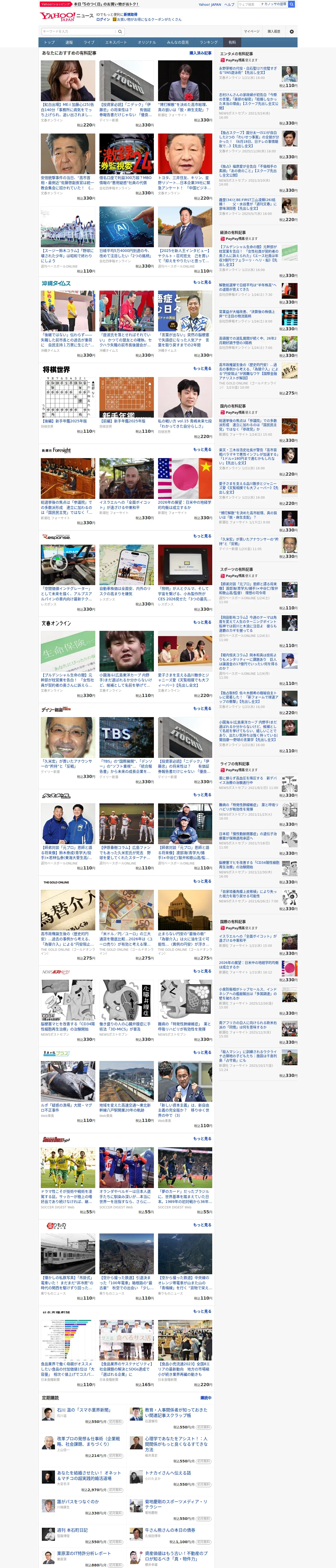Open 私の戦い方 vol.15 青嶋未来七段 article
The image size is (336, 1568).
pos(185,424)
